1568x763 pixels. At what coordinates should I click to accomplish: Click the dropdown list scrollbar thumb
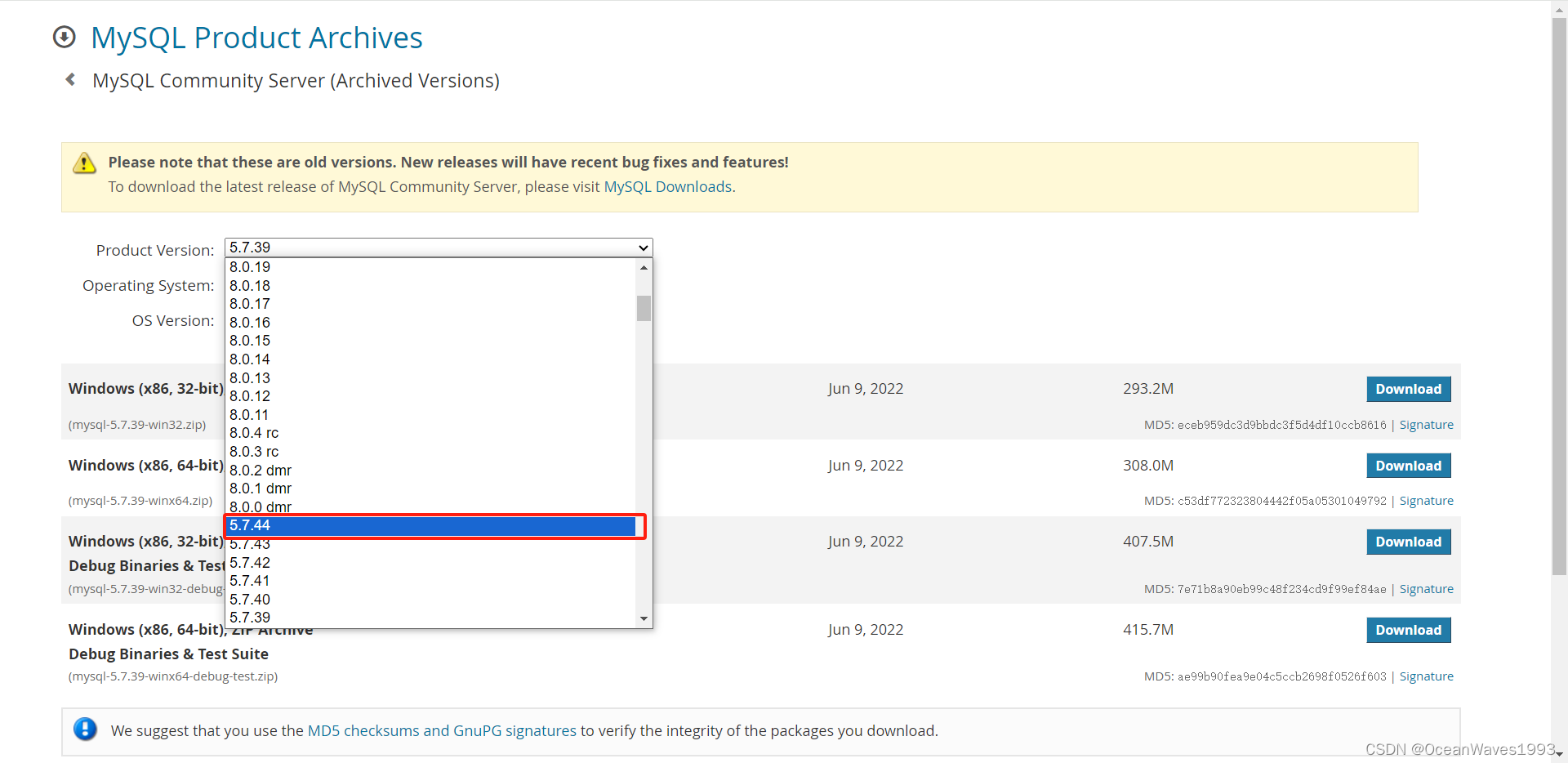644,308
